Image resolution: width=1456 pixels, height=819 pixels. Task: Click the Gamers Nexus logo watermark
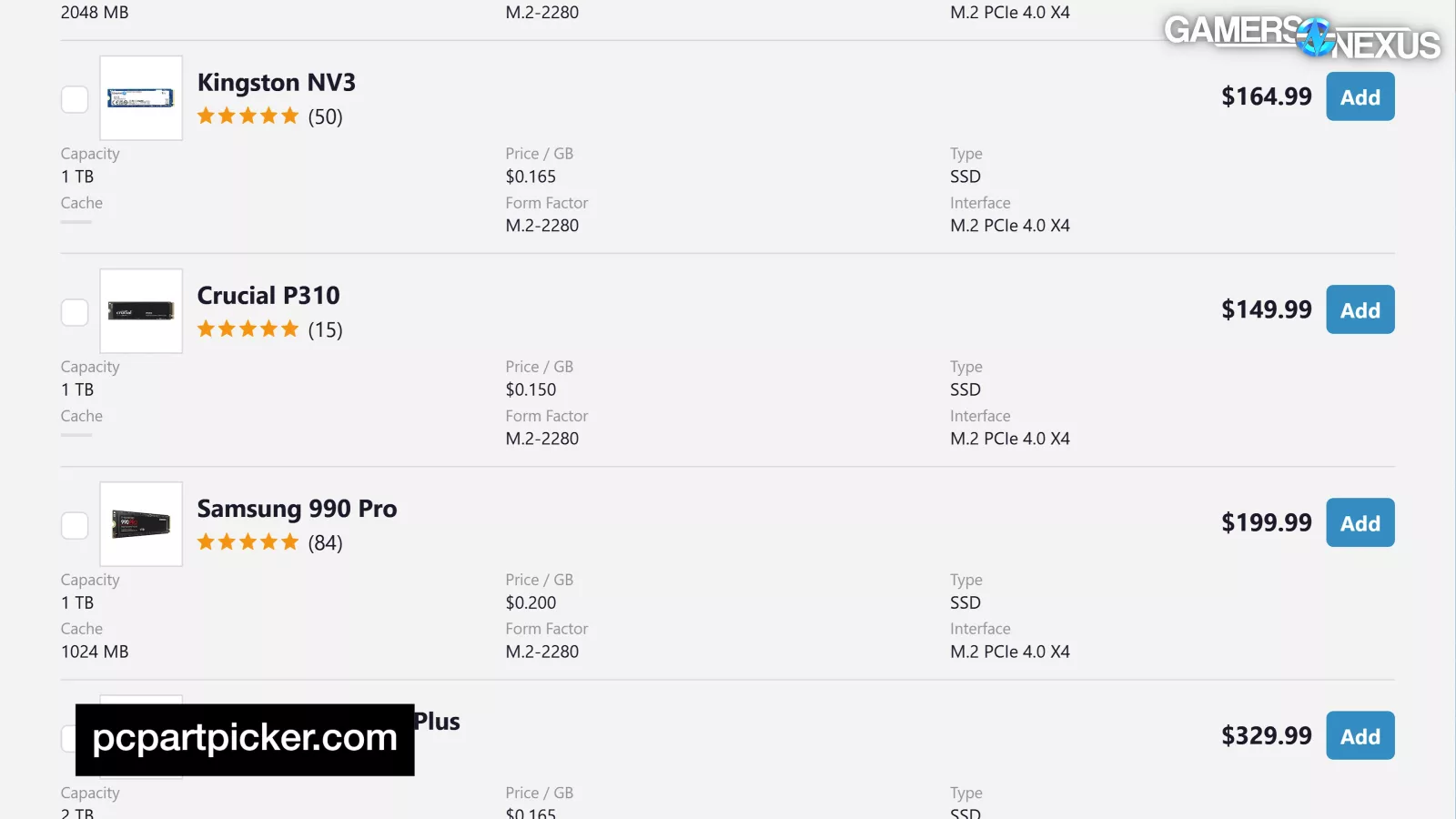click(x=1301, y=36)
